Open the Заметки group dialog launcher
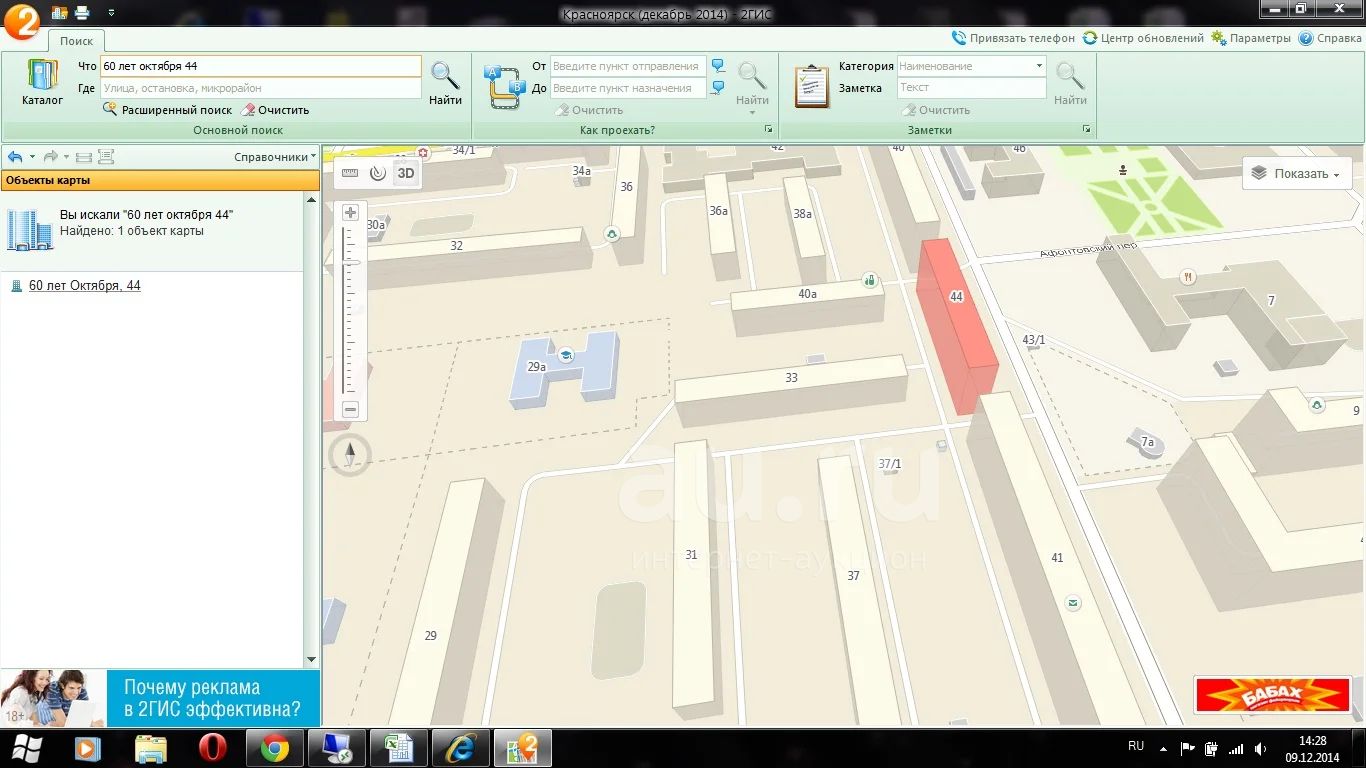Viewport: 1366px width, 768px height. (1087, 130)
